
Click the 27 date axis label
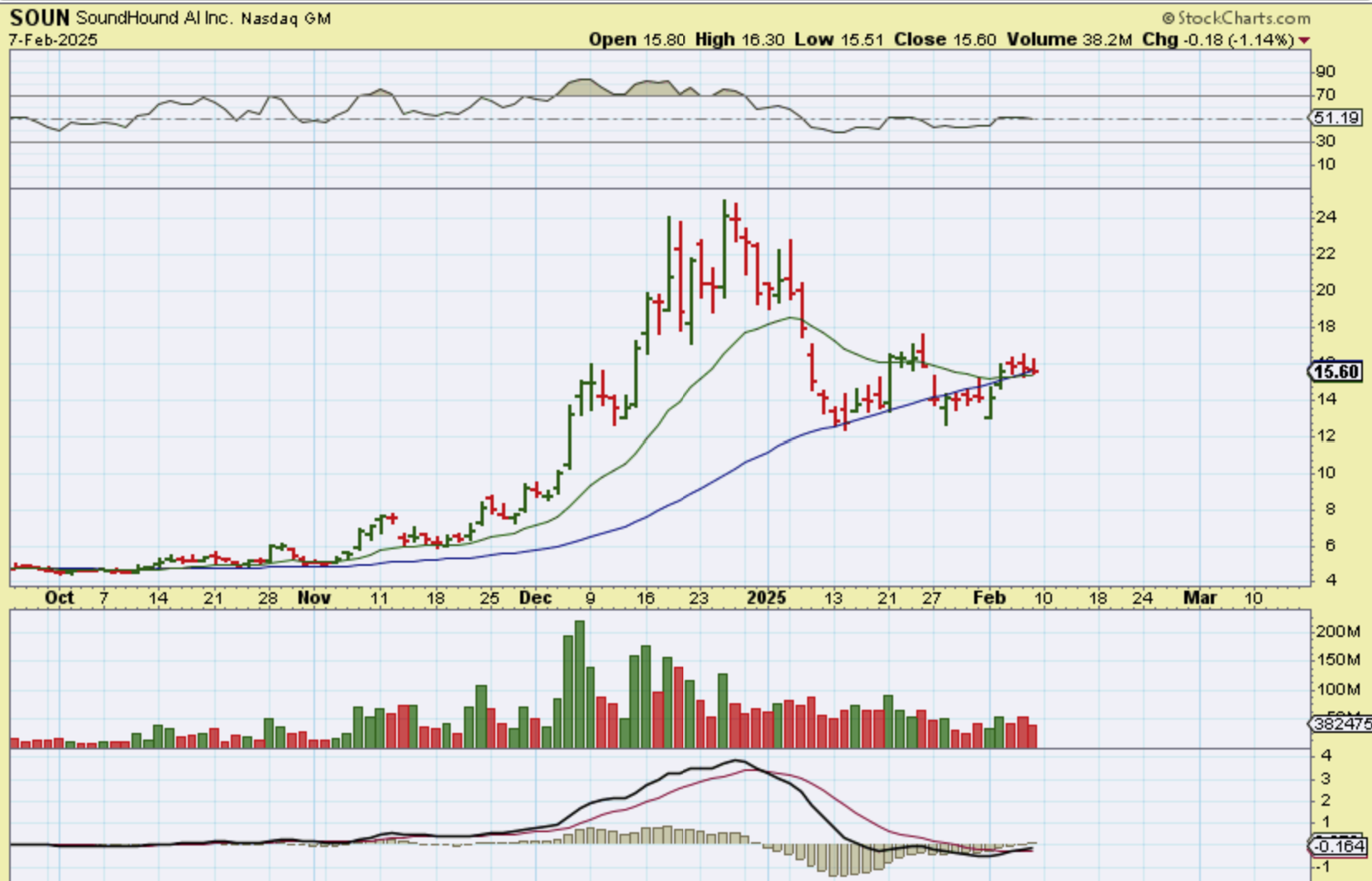pos(932,597)
